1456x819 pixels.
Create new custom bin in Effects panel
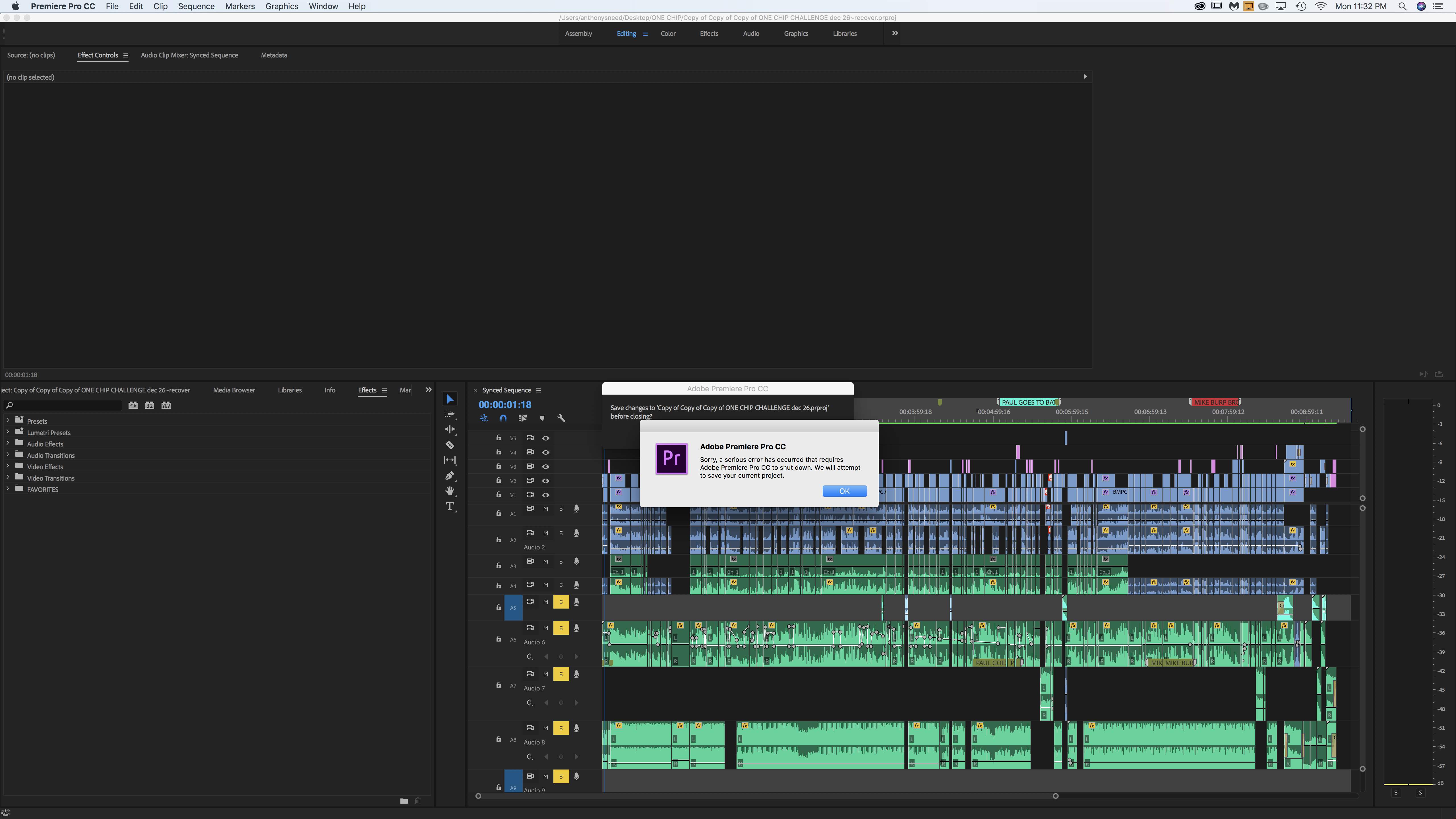click(404, 801)
